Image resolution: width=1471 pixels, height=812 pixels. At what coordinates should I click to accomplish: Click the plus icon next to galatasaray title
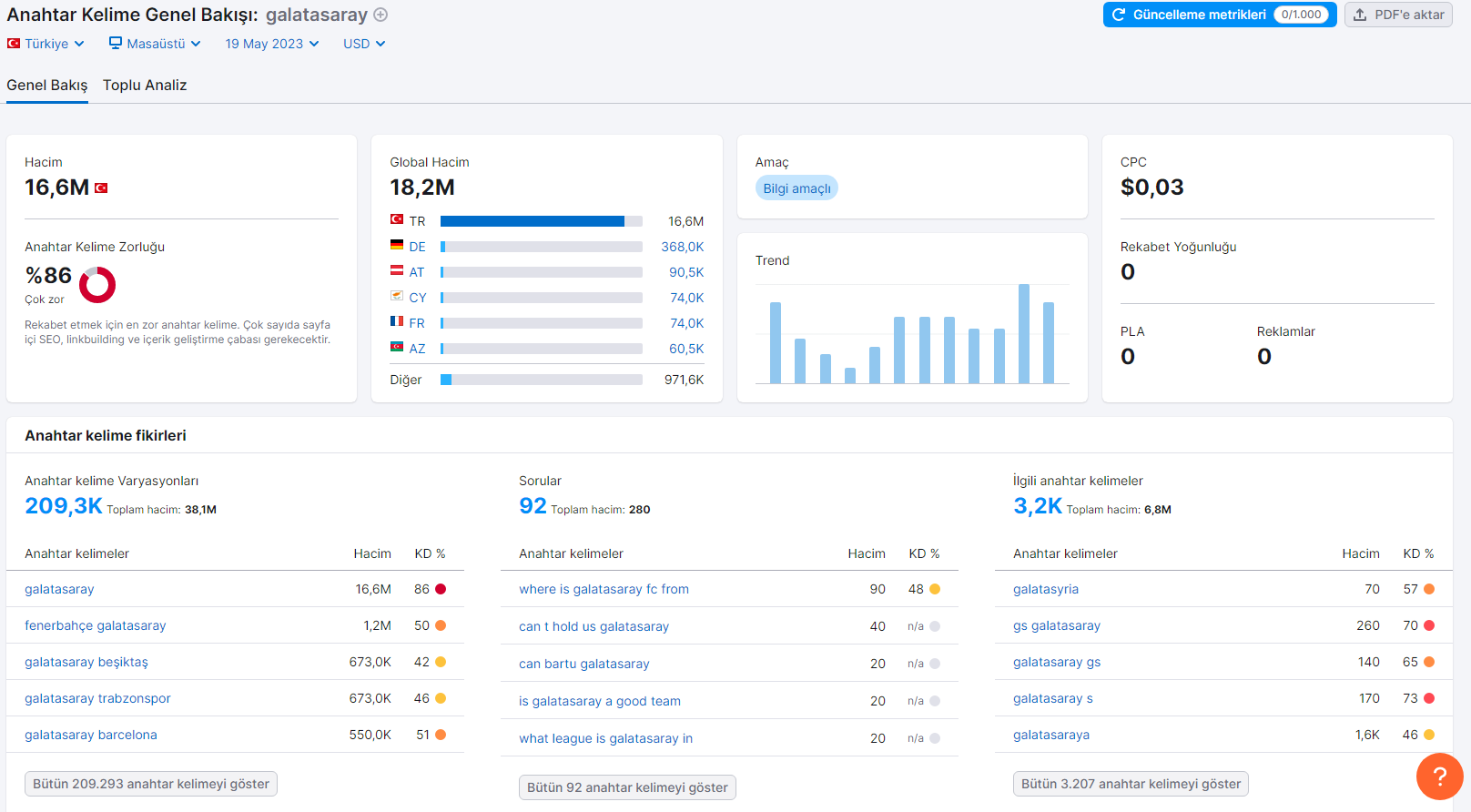click(381, 15)
